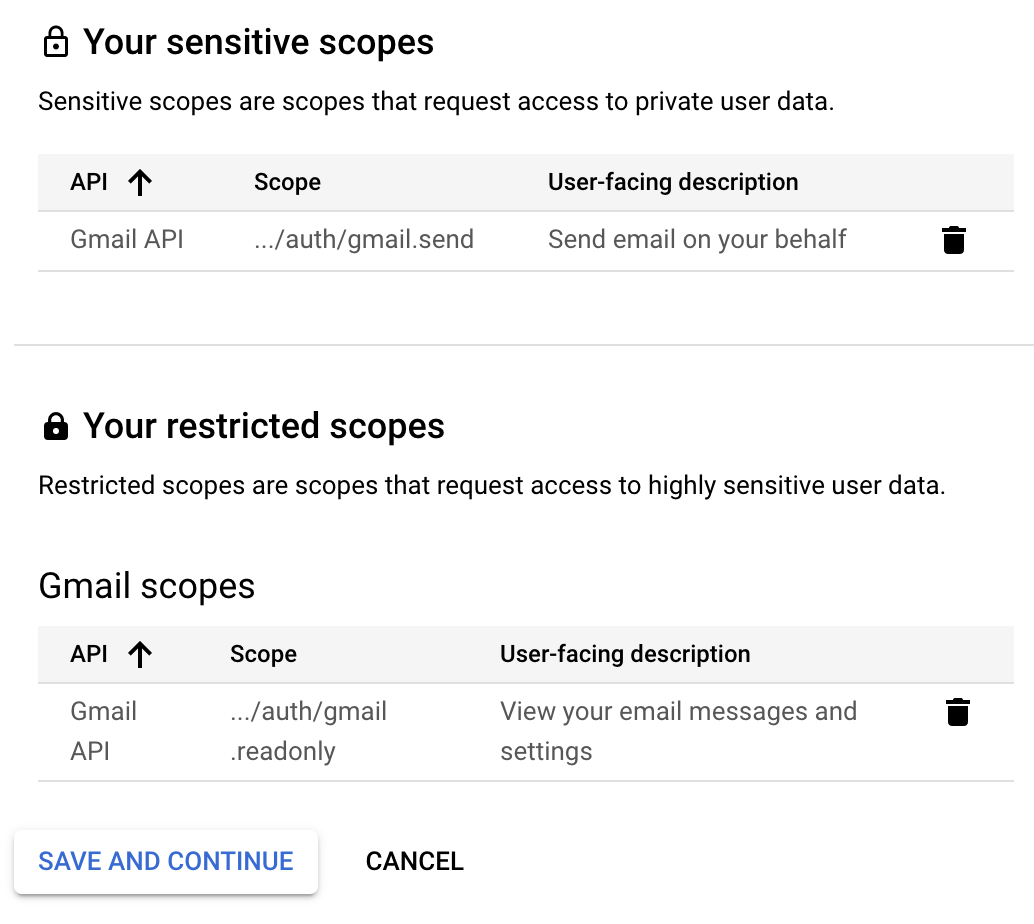Click 'View your email messages and settings' text
1034x924 pixels.
679,731
